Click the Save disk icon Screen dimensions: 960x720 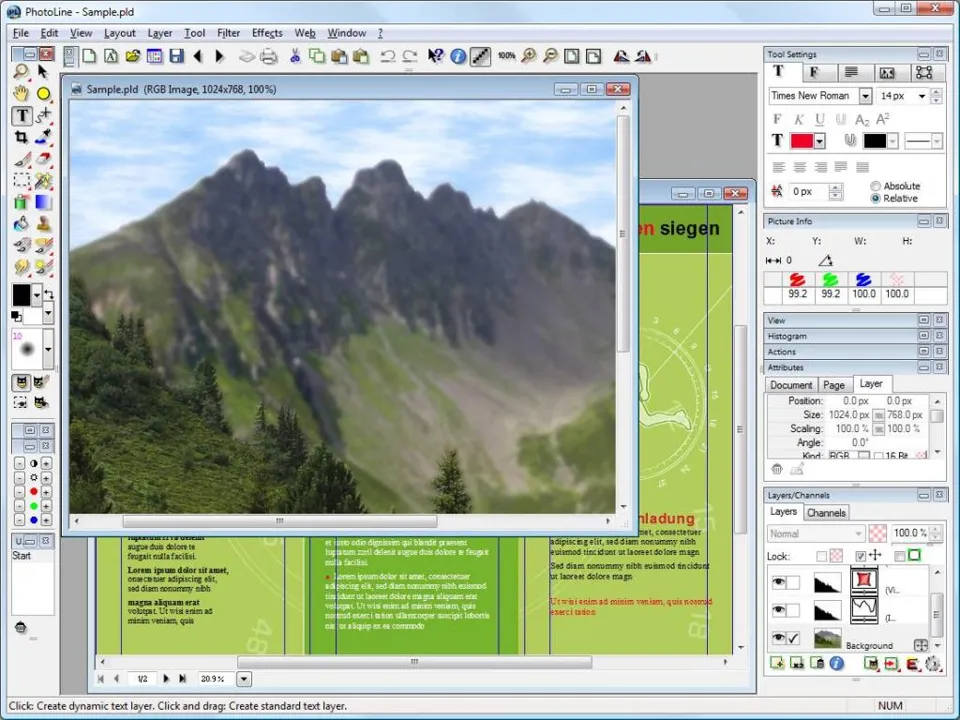[x=176, y=56]
